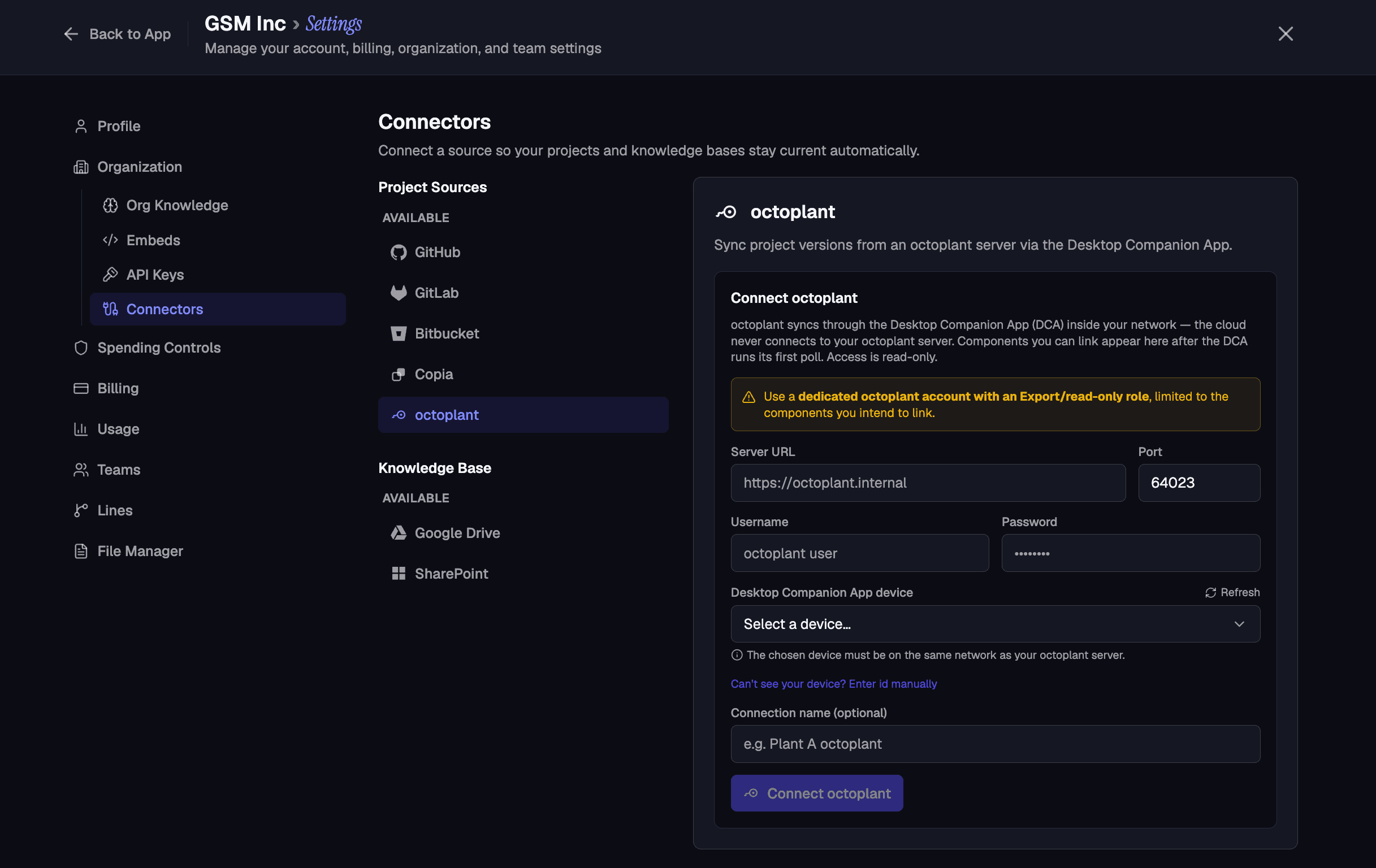Click the Billing card icon
The height and width of the screenshot is (868, 1376).
(x=81, y=388)
